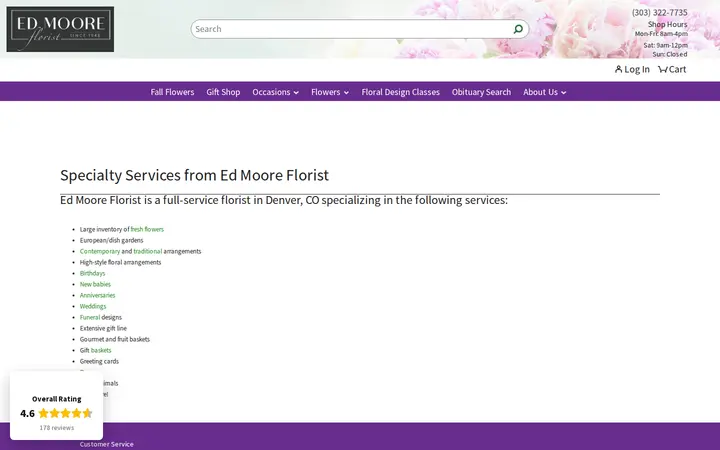This screenshot has height=450, width=720.
Task: Call the shop phone number (303) 322-7735
Action: [659, 12]
